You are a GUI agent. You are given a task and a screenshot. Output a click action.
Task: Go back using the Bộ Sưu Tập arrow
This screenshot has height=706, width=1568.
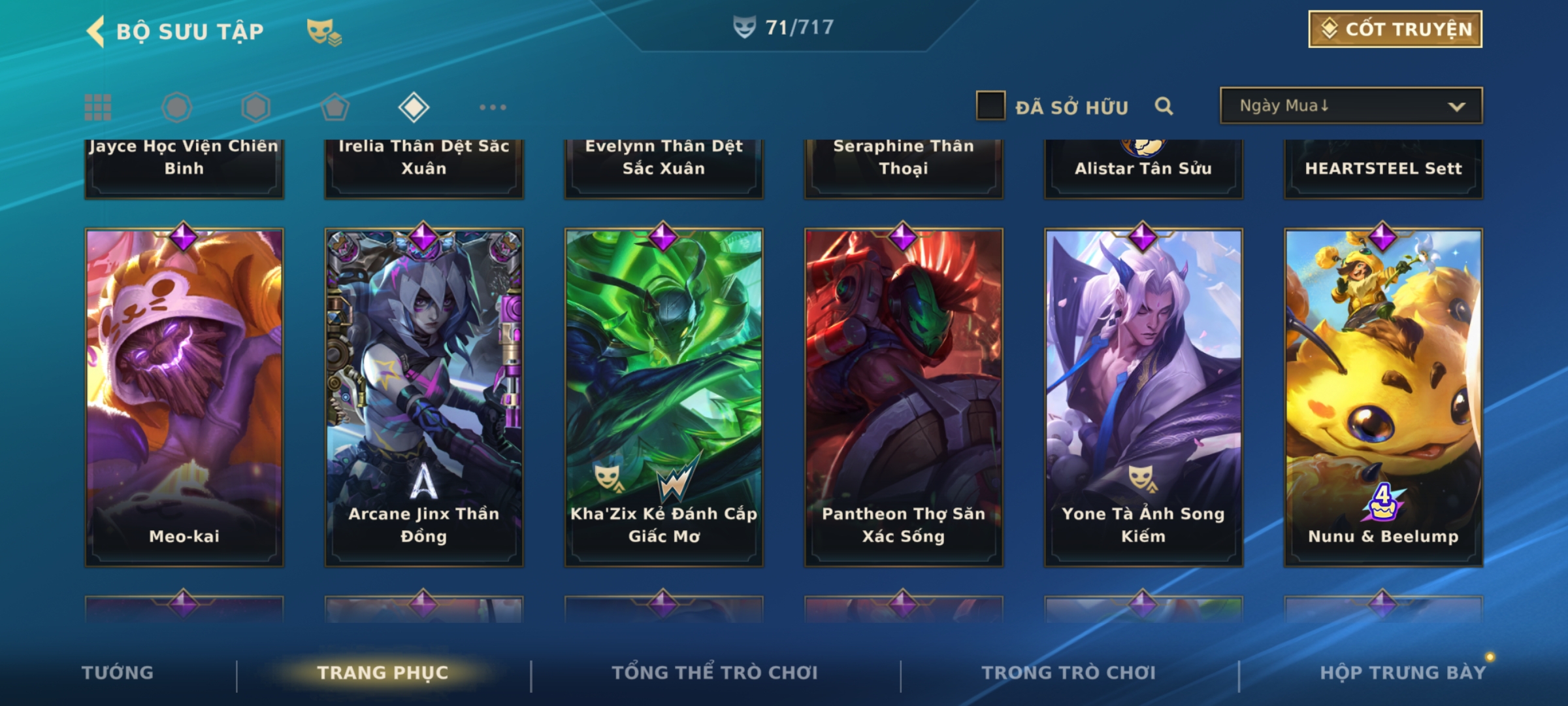pos(95,31)
